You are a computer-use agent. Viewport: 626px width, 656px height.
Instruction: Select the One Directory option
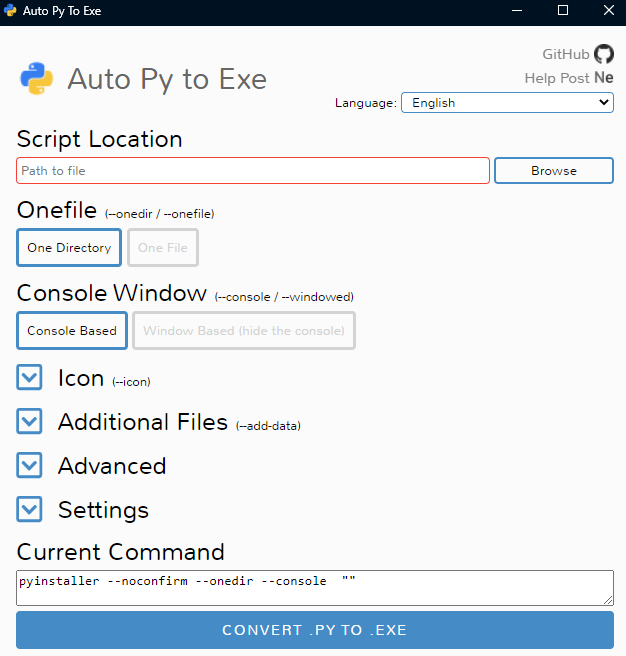[69, 248]
